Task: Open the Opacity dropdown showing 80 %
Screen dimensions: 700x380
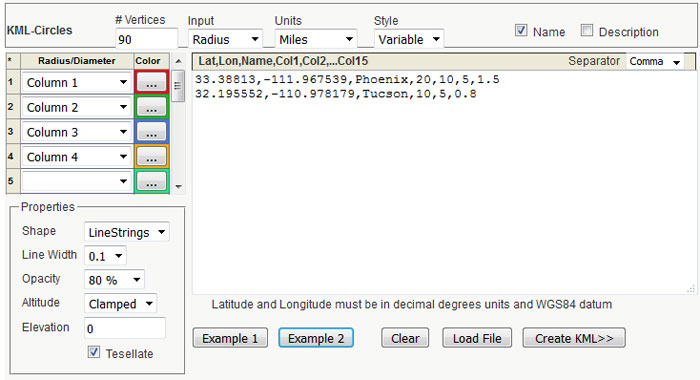Action: [114, 280]
